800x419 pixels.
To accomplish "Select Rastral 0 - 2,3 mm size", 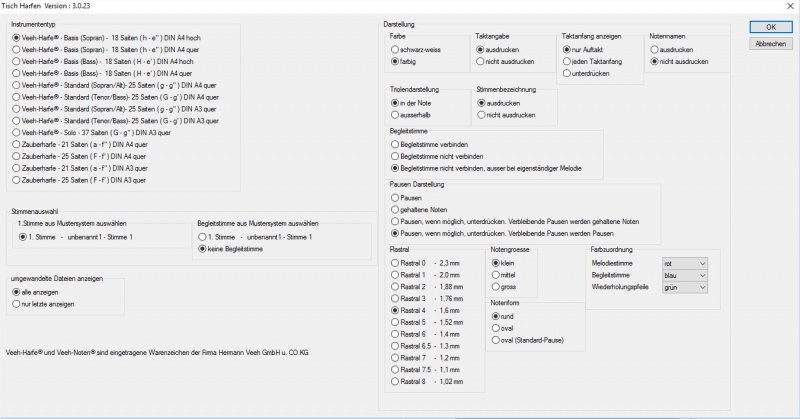I will [x=395, y=262].
